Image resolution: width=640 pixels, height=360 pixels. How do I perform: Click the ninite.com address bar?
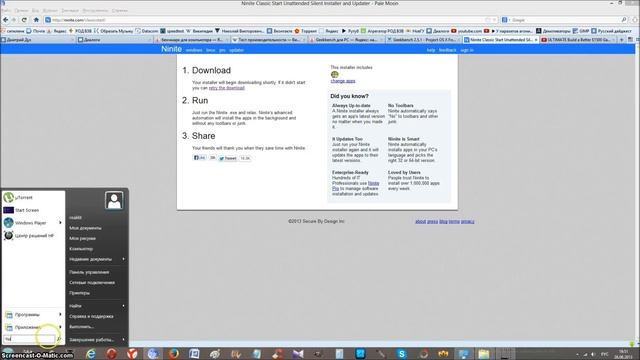pyautogui.click(x=269, y=20)
